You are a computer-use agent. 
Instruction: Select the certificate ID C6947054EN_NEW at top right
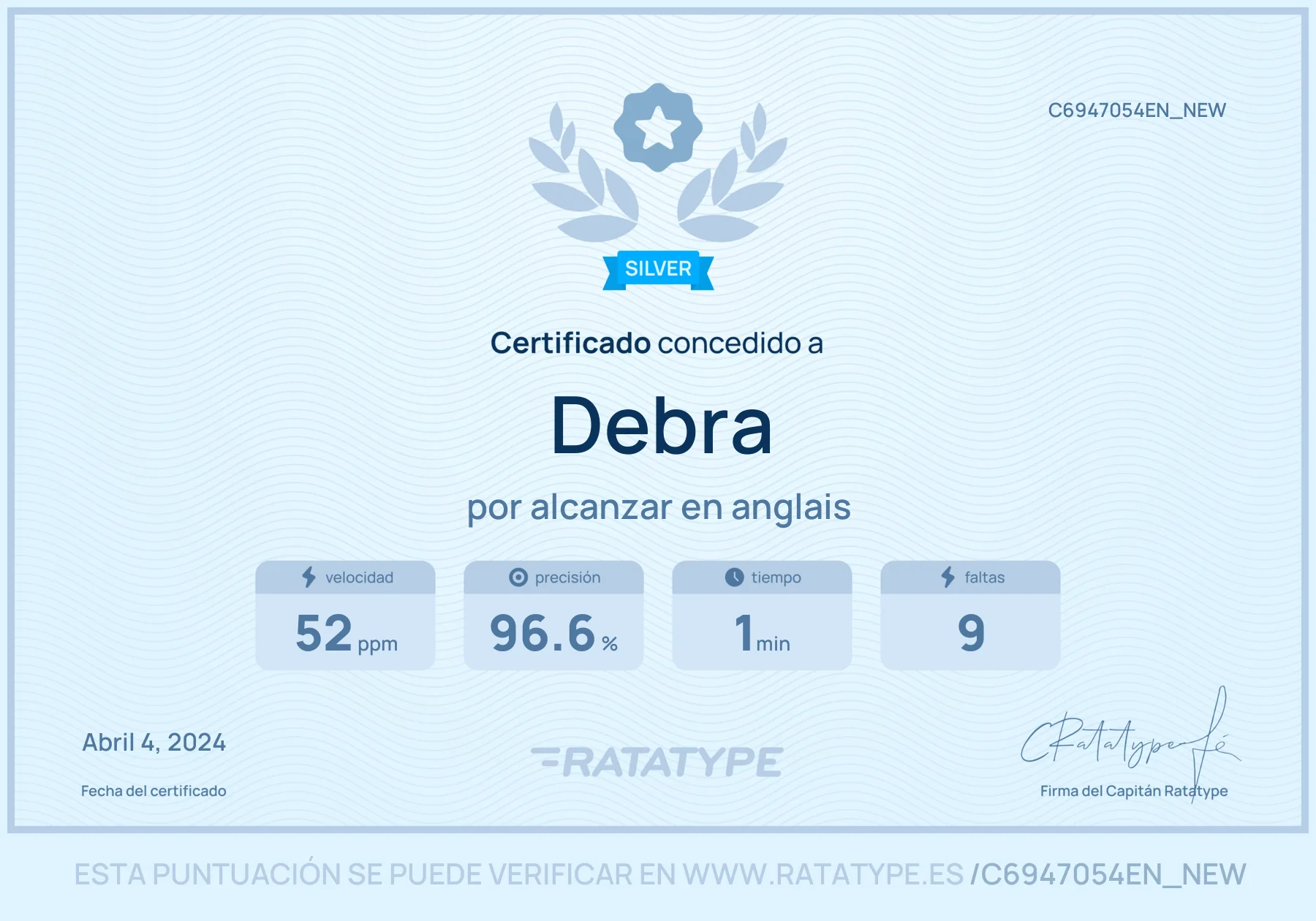tap(1137, 110)
